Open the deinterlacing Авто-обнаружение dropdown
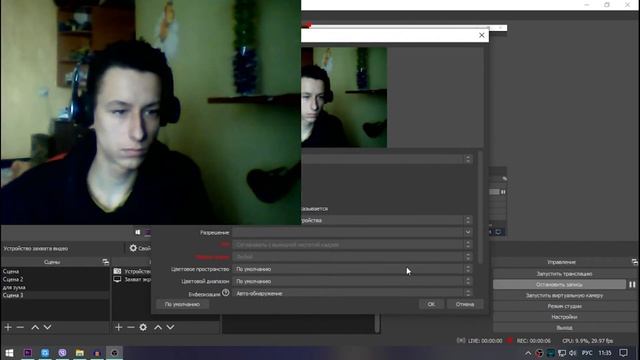This screenshot has width=640, height=360. [x=353, y=293]
